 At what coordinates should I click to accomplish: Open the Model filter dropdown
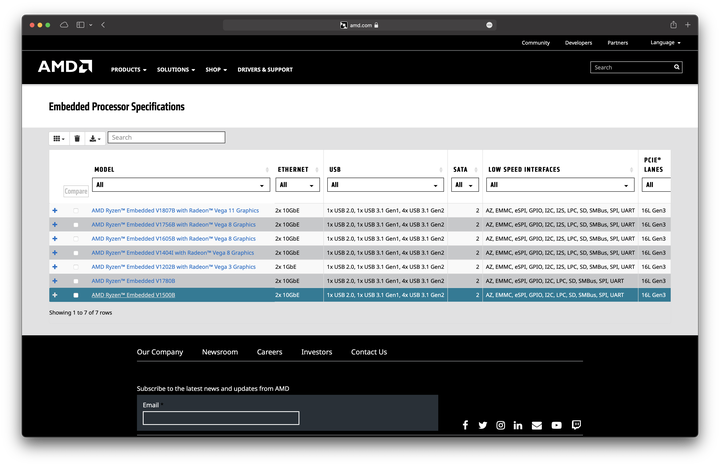pyautogui.click(x=181, y=185)
